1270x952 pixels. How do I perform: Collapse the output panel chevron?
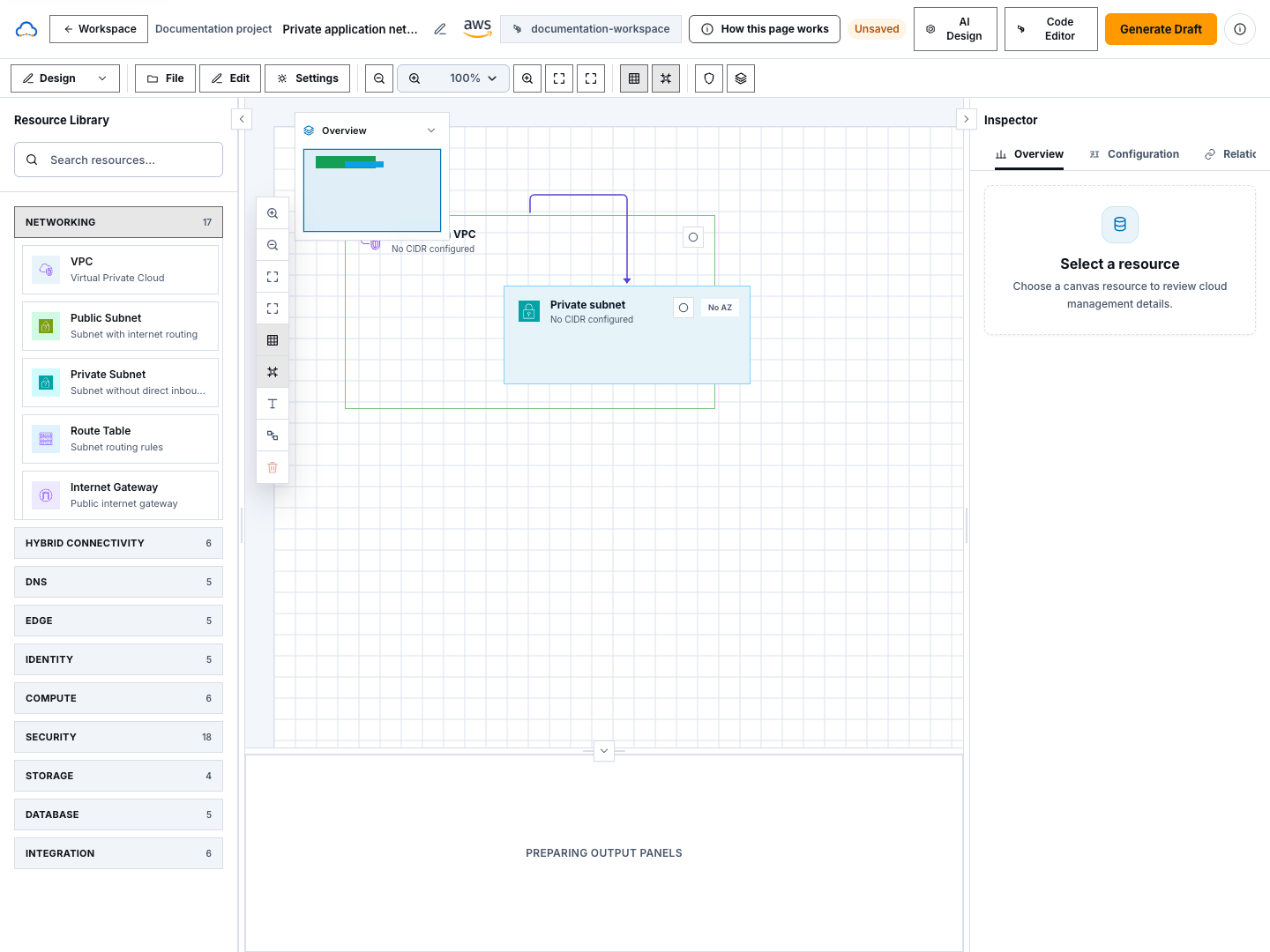[x=604, y=751]
